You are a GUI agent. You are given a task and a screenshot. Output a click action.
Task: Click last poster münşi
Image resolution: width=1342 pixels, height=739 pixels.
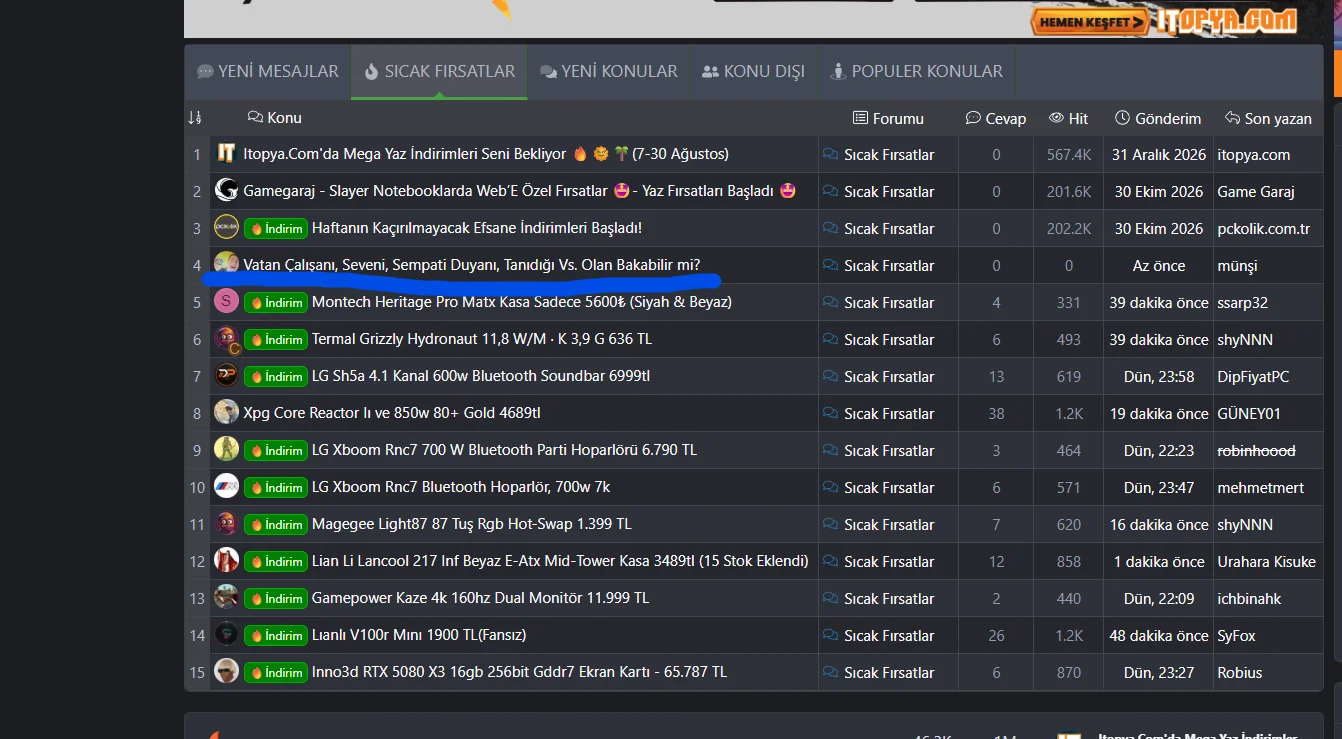tap(1237, 266)
